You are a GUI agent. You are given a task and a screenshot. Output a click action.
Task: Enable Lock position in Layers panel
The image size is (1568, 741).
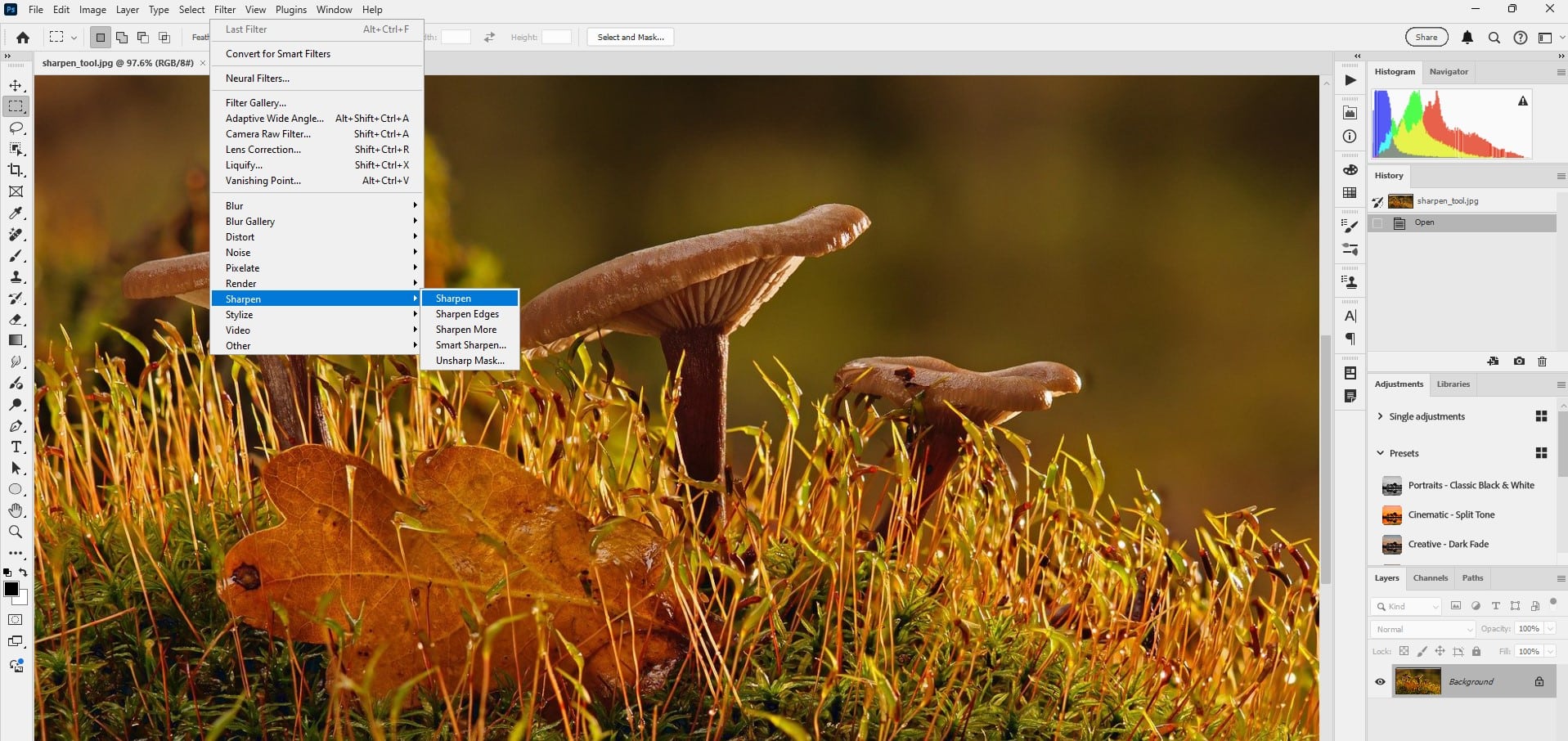[x=1439, y=651]
